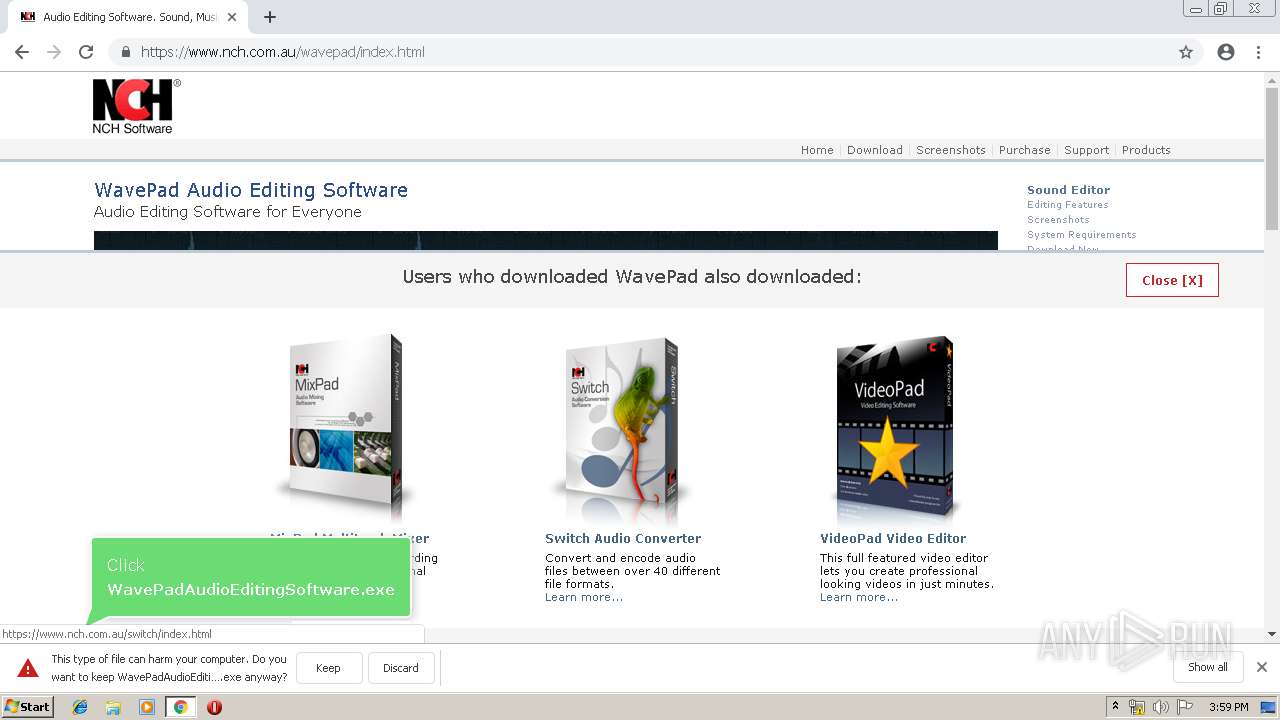
Task: Click the padlock site info icon
Action: tap(125, 52)
